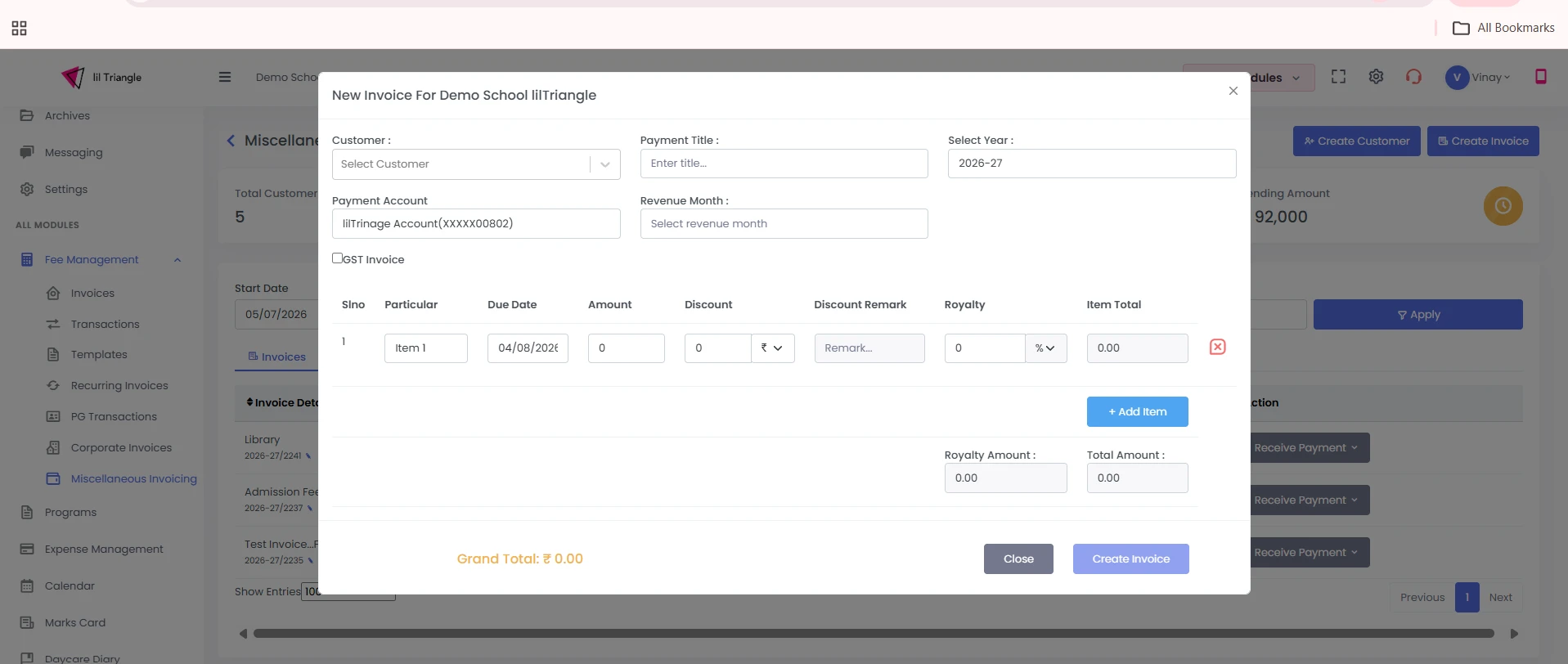The width and height of the screenshot is (1568, 664).
Task: Click the item Due Date field
Action: pyautogui.click(x=528, y=348)
